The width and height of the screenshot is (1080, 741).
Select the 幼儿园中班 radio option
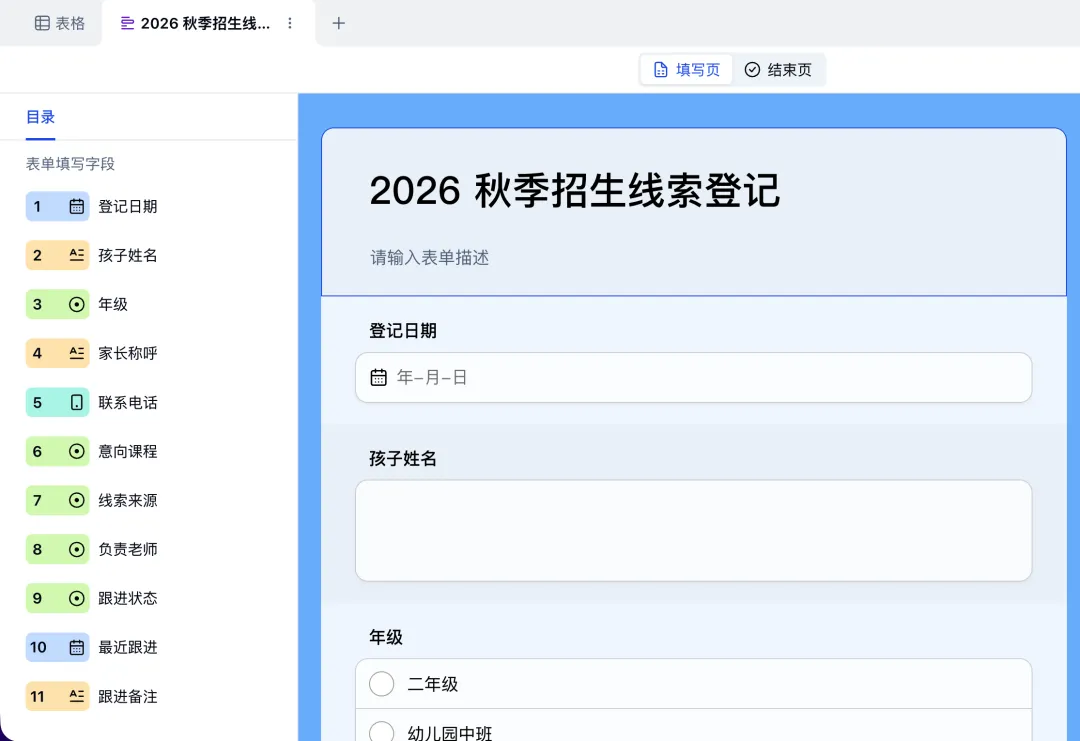point(382,732)
